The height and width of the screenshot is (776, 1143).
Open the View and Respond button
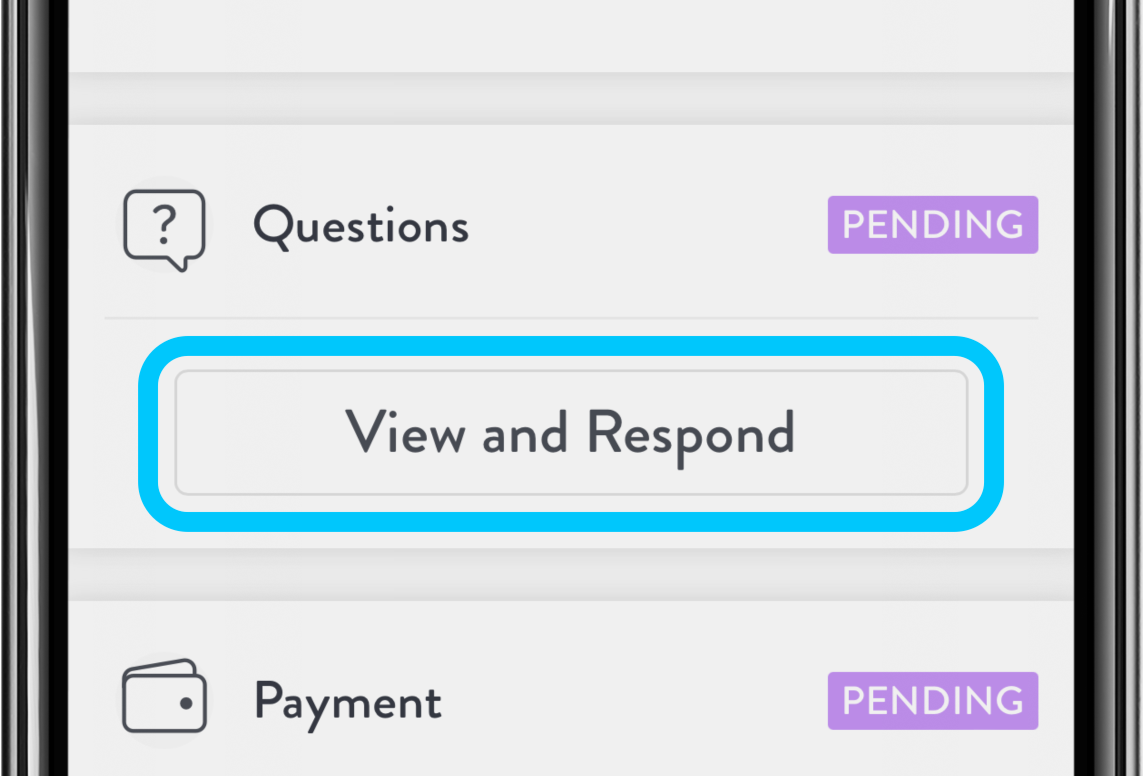pyautogui.click(x=572, y=433)
